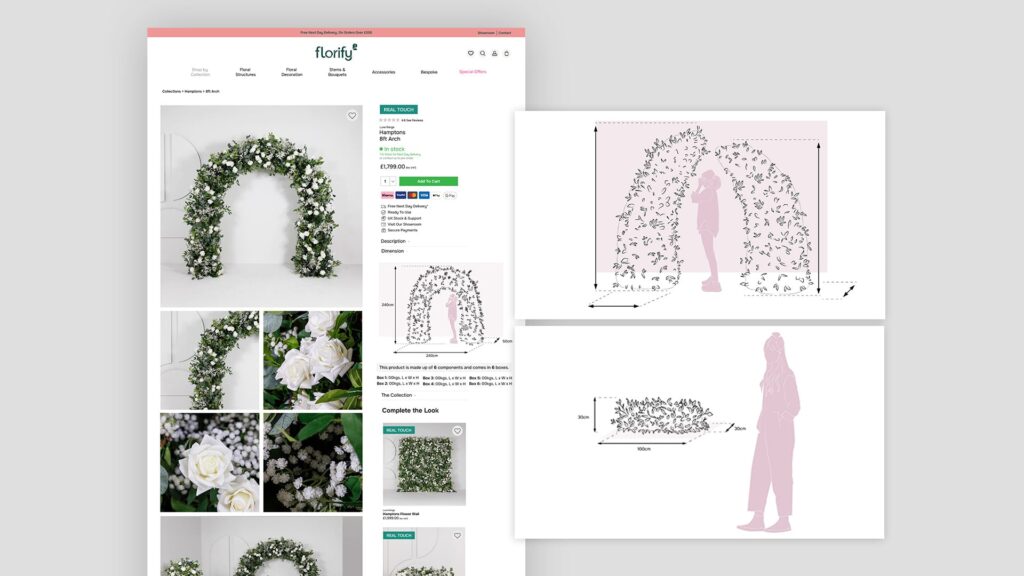Collapse the Dimension section
Image resolution: width=1024 pixels, height=576 pixels.
pyautogui.click(x=393, y=251)
